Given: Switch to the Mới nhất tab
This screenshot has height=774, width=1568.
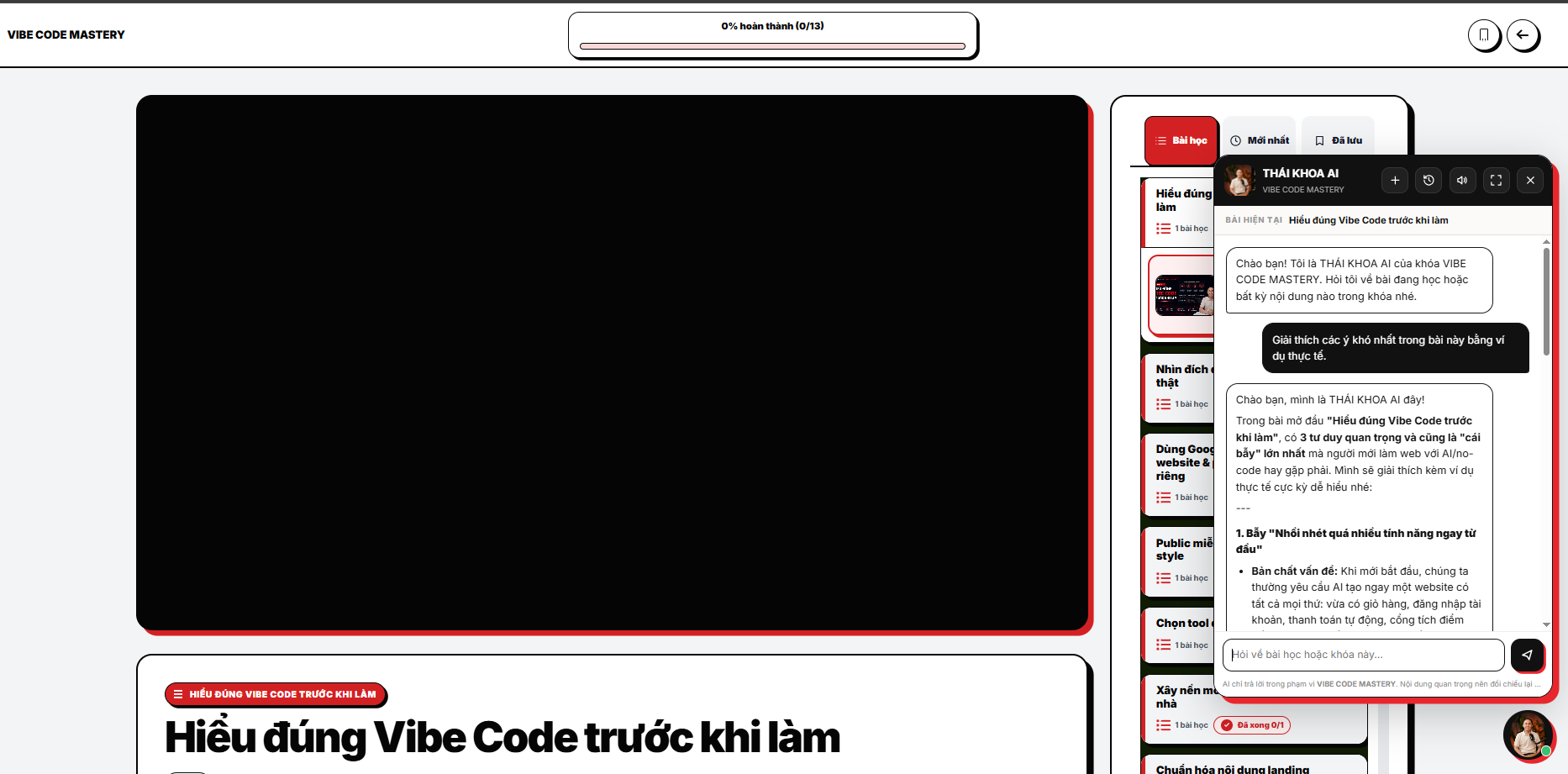Looking at the screenshot, I should tap(1260, 140).
